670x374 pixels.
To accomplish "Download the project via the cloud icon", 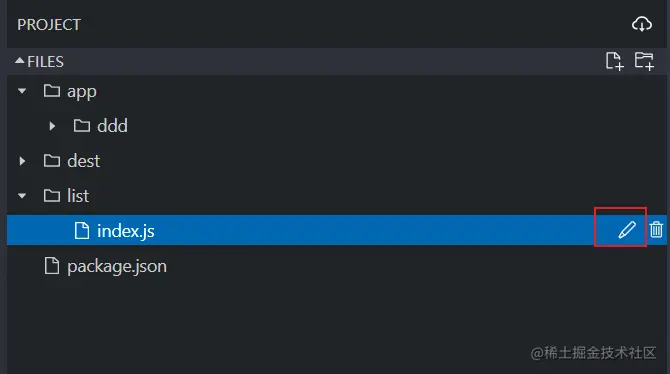I will (x=642, y=24).
